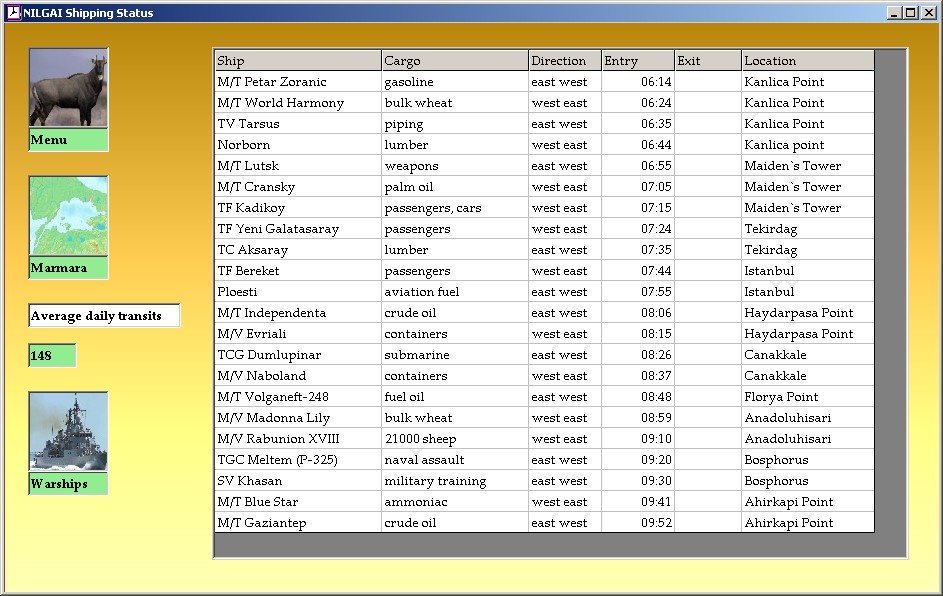Select the 148 transit count value box
Image resolution: width=943 pixels, height=596 pixels.
pos(52,355)
